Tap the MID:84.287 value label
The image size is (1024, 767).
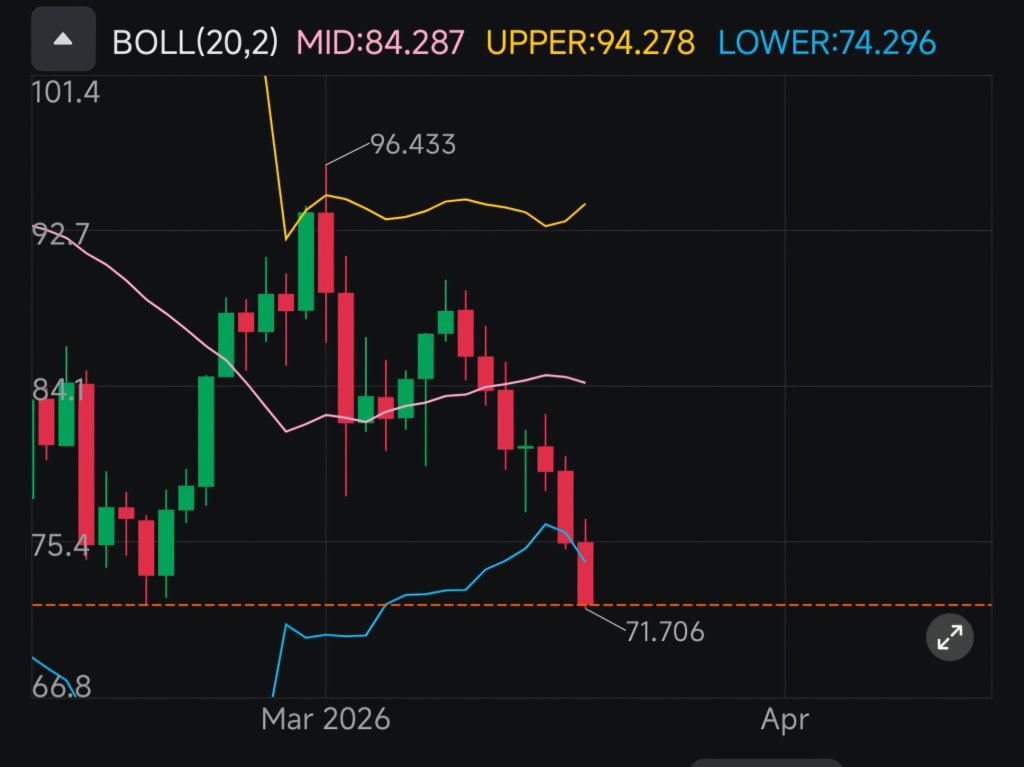click(x=380, y=42)
